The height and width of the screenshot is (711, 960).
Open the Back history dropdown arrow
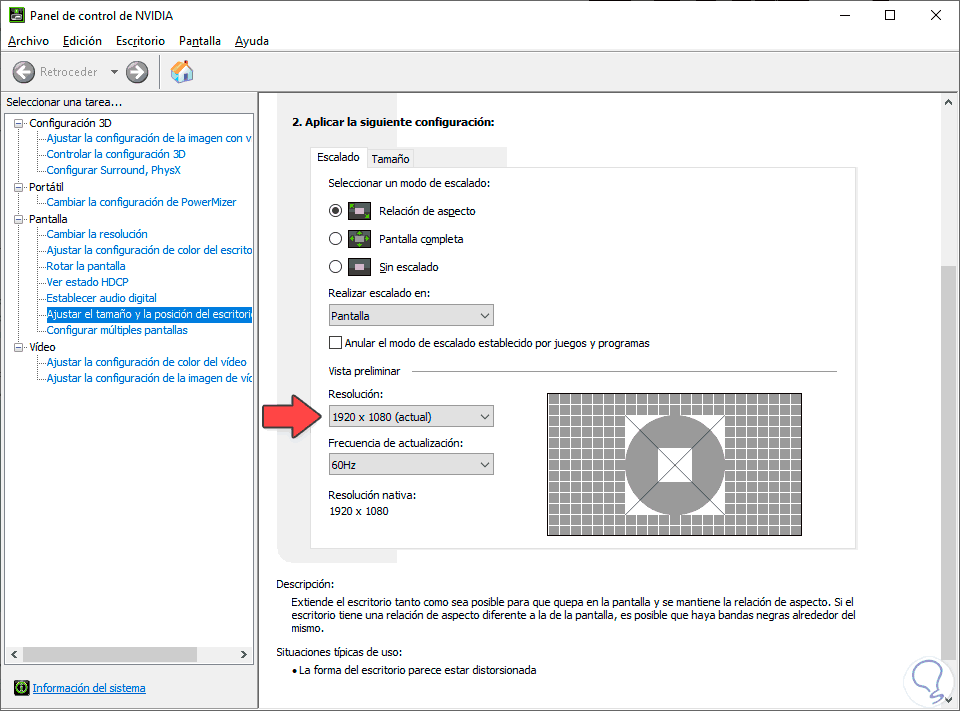click(114, 72)
